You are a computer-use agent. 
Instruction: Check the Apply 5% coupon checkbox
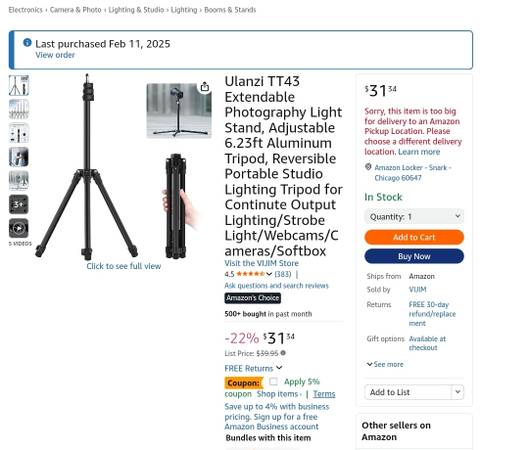273,382
